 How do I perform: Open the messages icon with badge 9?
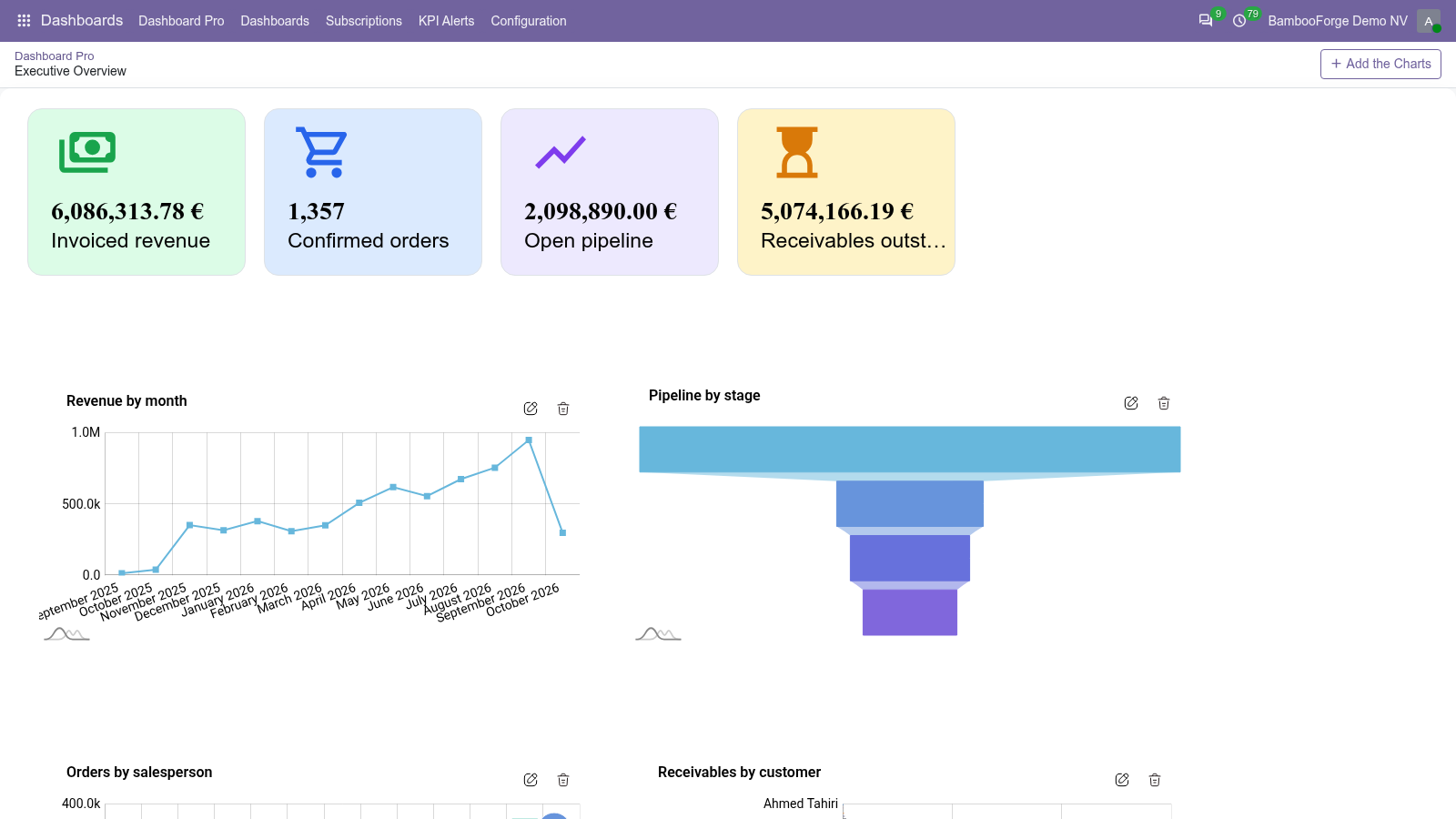[x=1206, y=20]
